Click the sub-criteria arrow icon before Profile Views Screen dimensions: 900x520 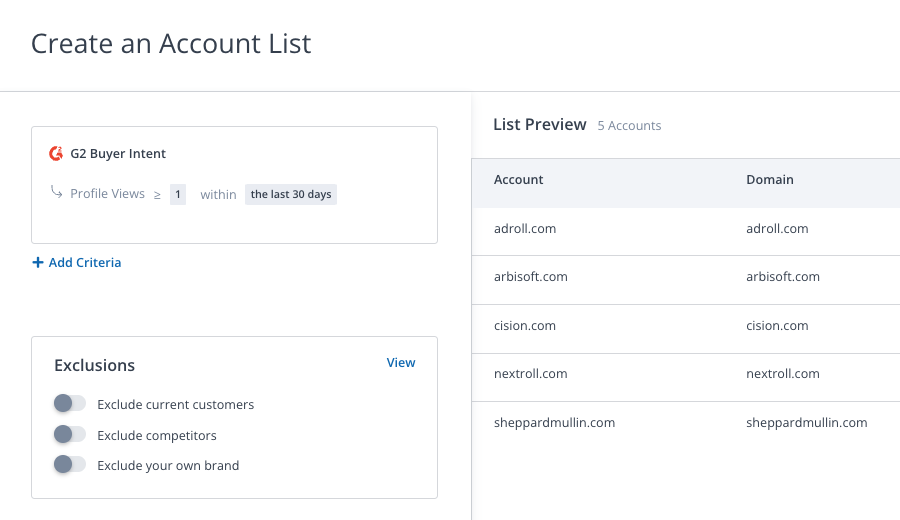[56, 193]
